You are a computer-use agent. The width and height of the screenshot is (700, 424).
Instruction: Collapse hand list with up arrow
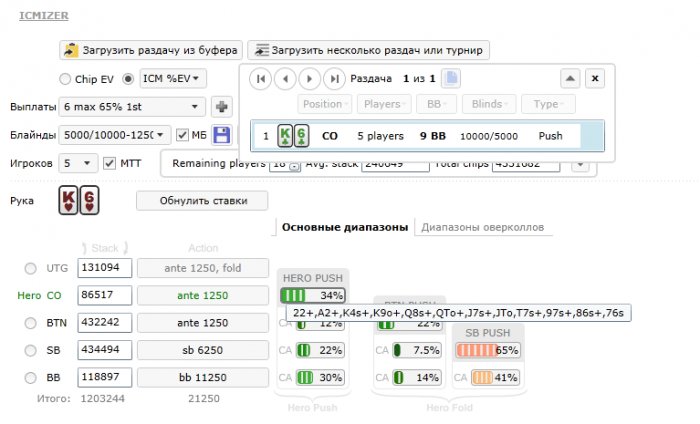(570, 79)
